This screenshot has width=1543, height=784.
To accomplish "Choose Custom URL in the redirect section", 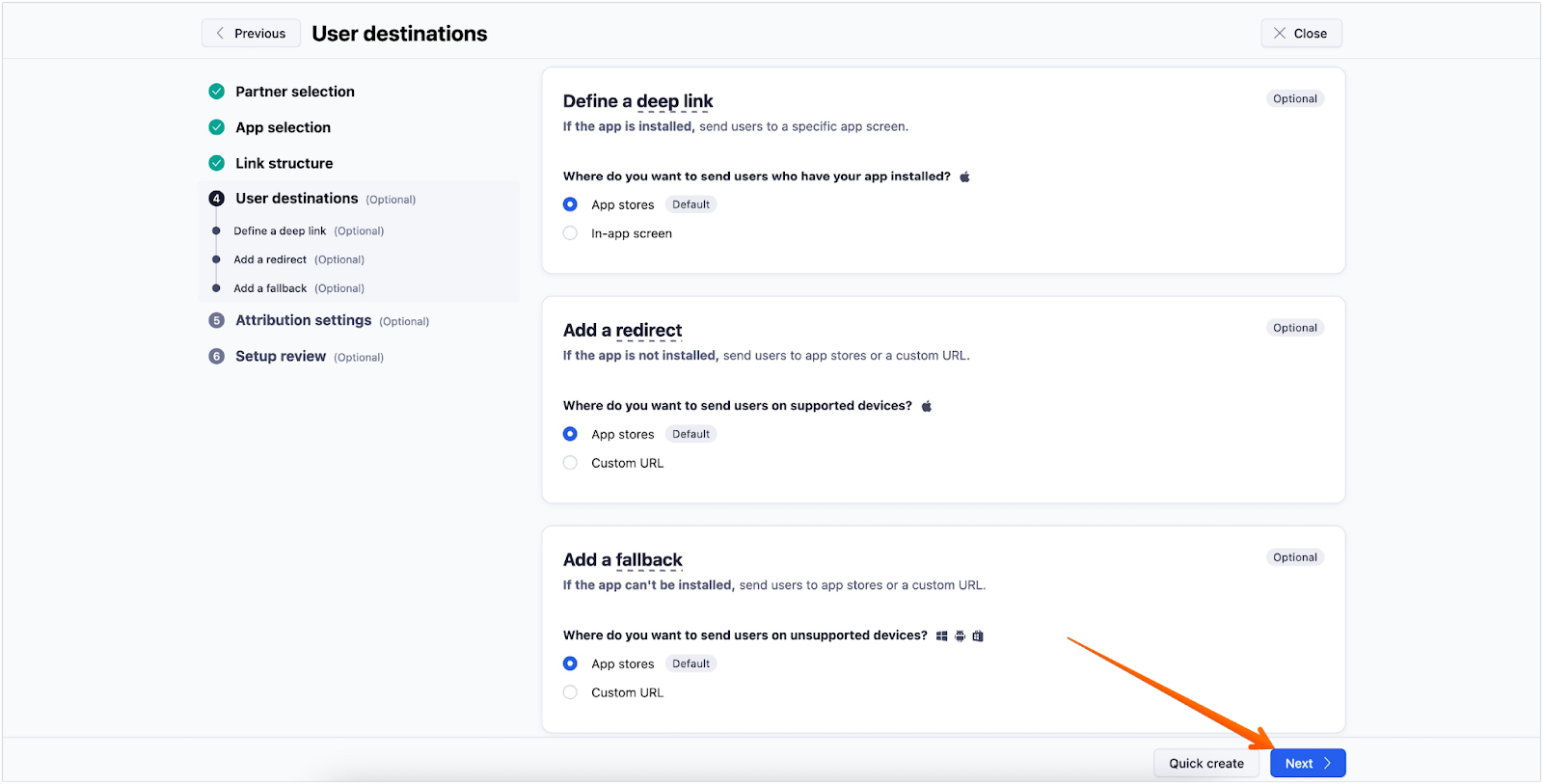I will 571,463.
